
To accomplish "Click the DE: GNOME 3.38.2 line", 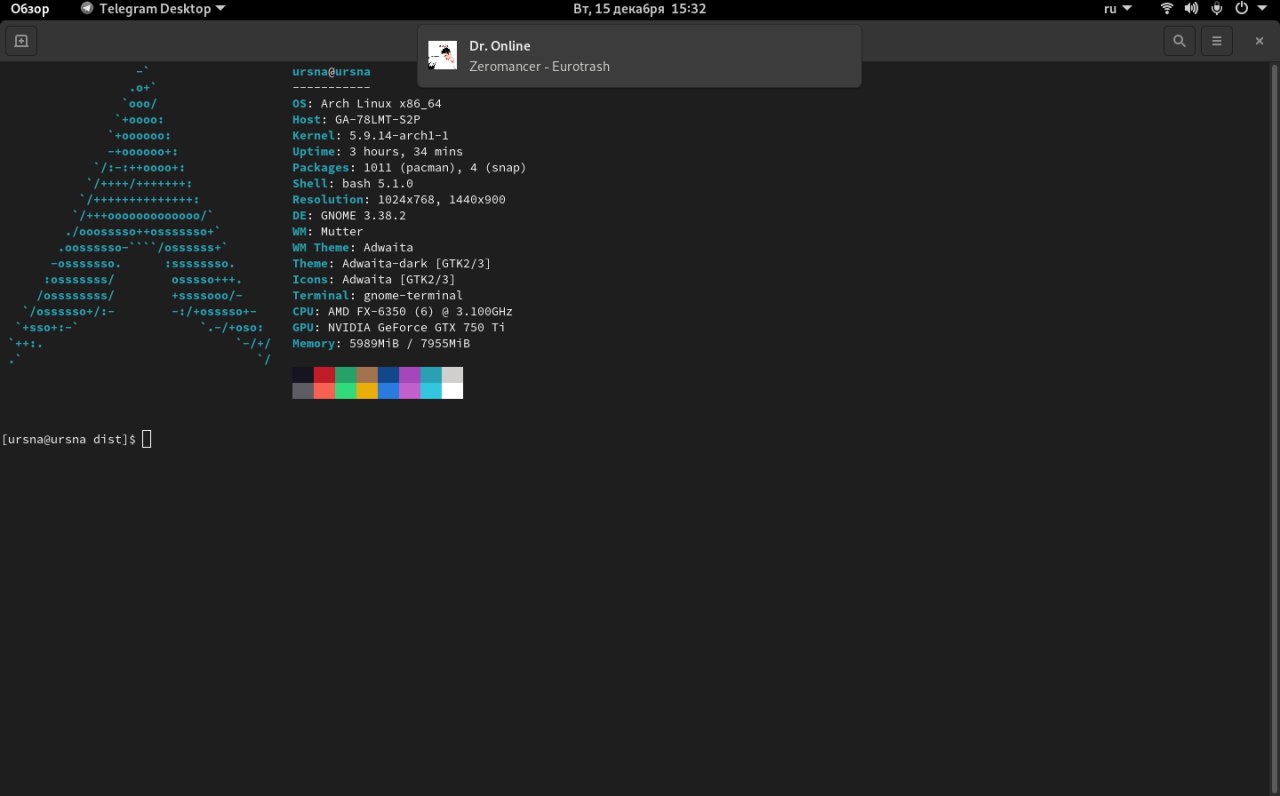I will [349, 216].
